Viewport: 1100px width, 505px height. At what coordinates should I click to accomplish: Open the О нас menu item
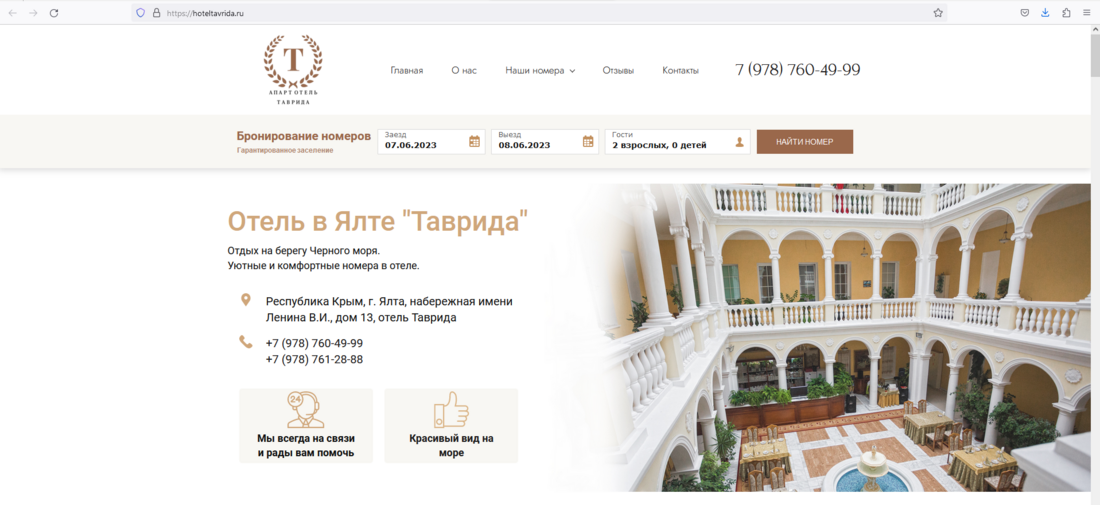[x=464, y=70]
